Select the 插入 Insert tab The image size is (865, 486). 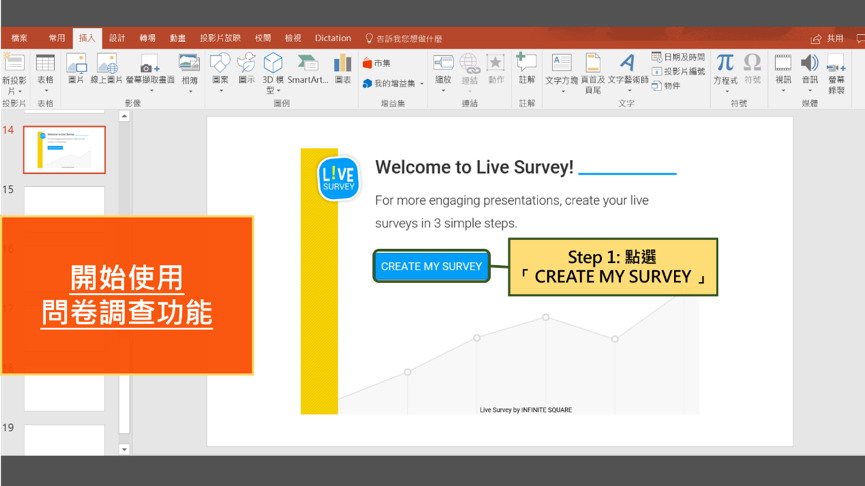click(87, 38)
